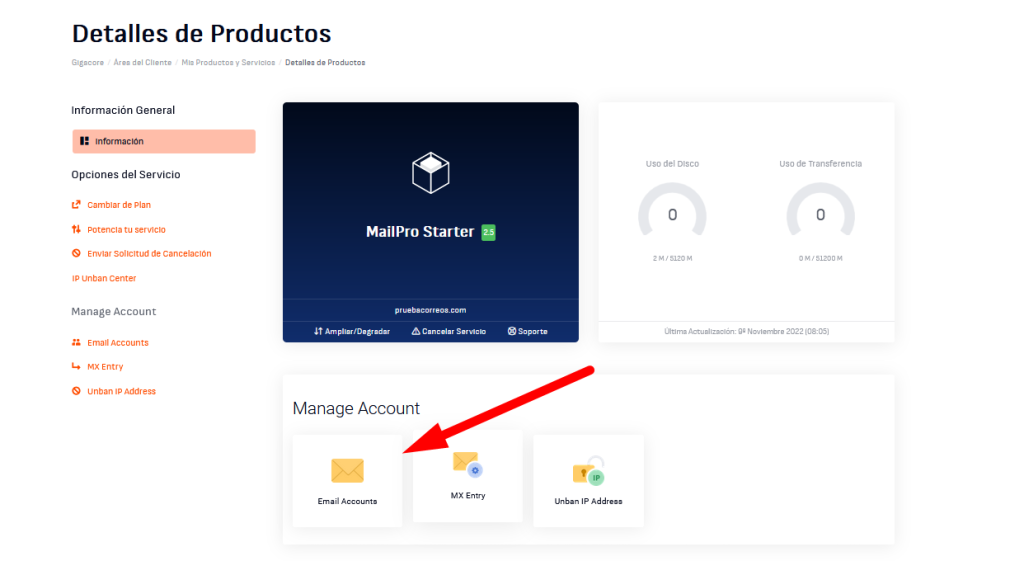The image size is (1024, 561).
Task: Open Mis Productos y Servicios breadcrumb
Action: pos(227,63)
